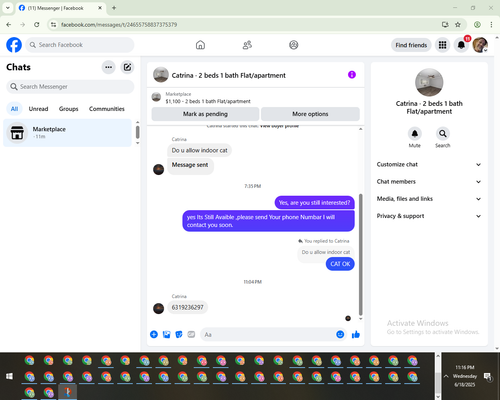Switch to the Messenger Facebook browser tab
Image resolution: width=500 pixels, height=400 pixels.
tap(61, 8)
